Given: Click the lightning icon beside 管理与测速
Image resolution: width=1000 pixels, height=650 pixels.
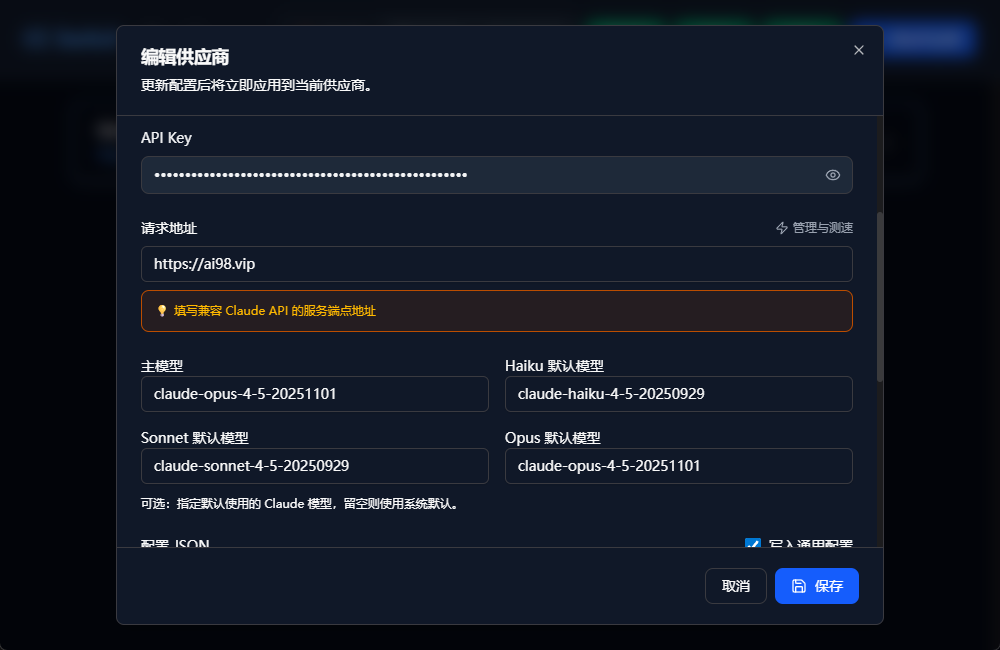Looking at the screenshot, I should pos(782,228).
